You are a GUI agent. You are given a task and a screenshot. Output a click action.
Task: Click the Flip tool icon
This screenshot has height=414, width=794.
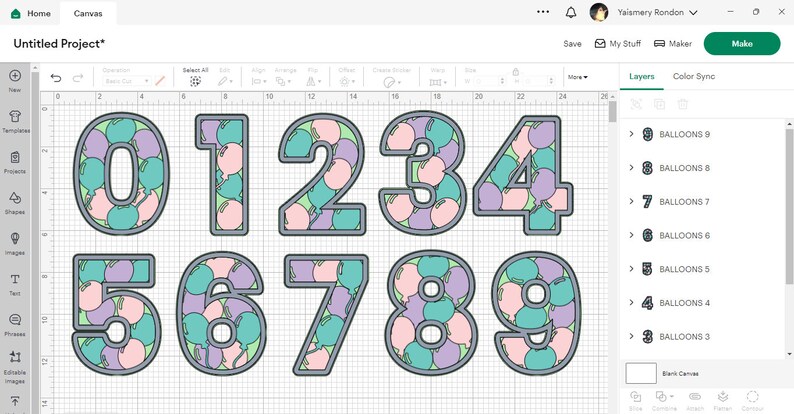click(x=313, y=81)
